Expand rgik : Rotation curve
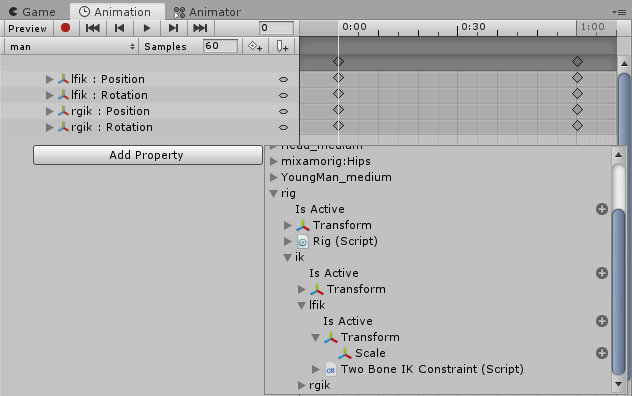 click(x=49, y=127)
